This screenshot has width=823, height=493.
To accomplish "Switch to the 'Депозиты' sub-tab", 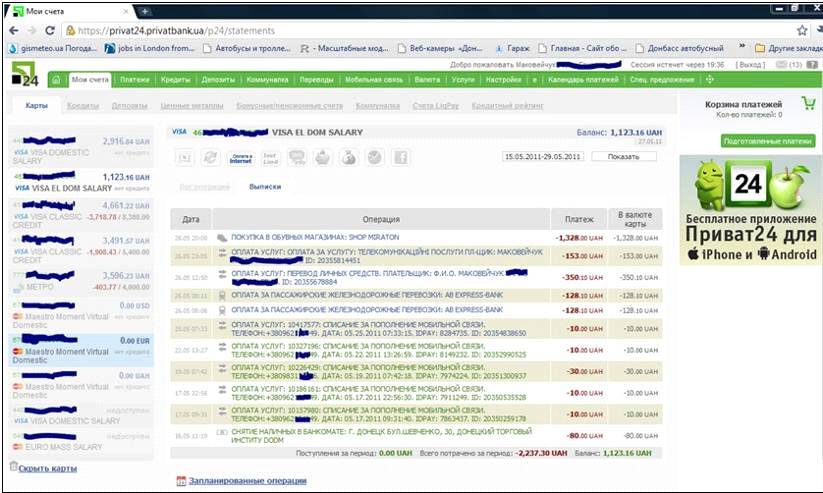I will (x=129, y=105).
